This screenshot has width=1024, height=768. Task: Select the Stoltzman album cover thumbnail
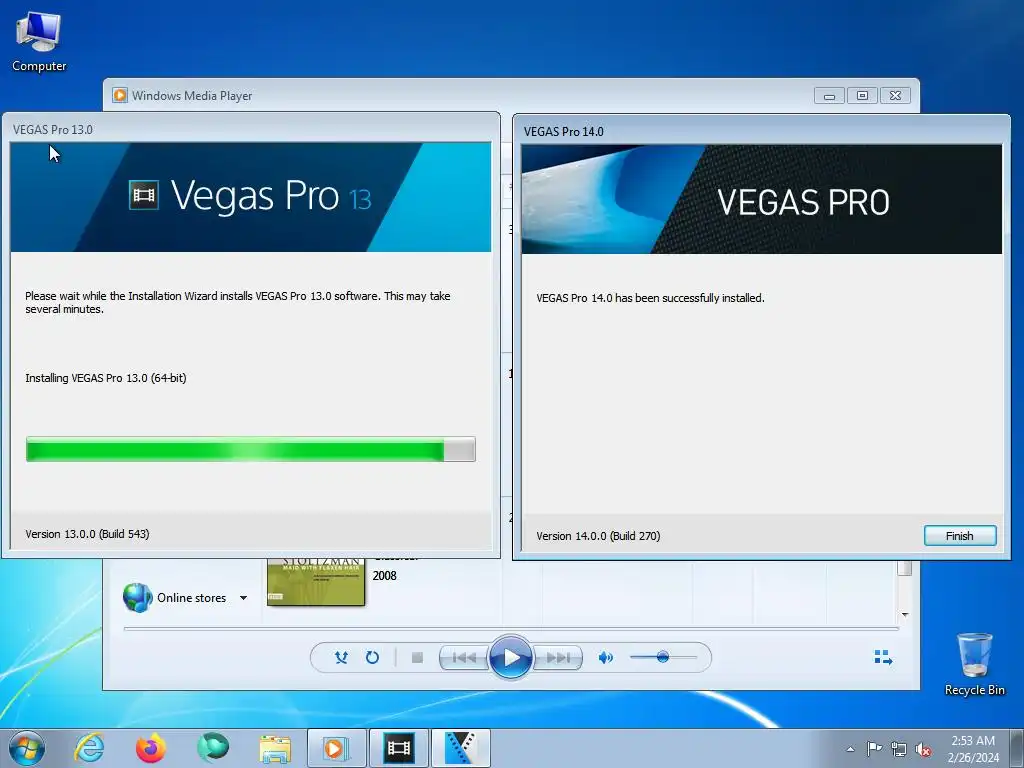316,581
